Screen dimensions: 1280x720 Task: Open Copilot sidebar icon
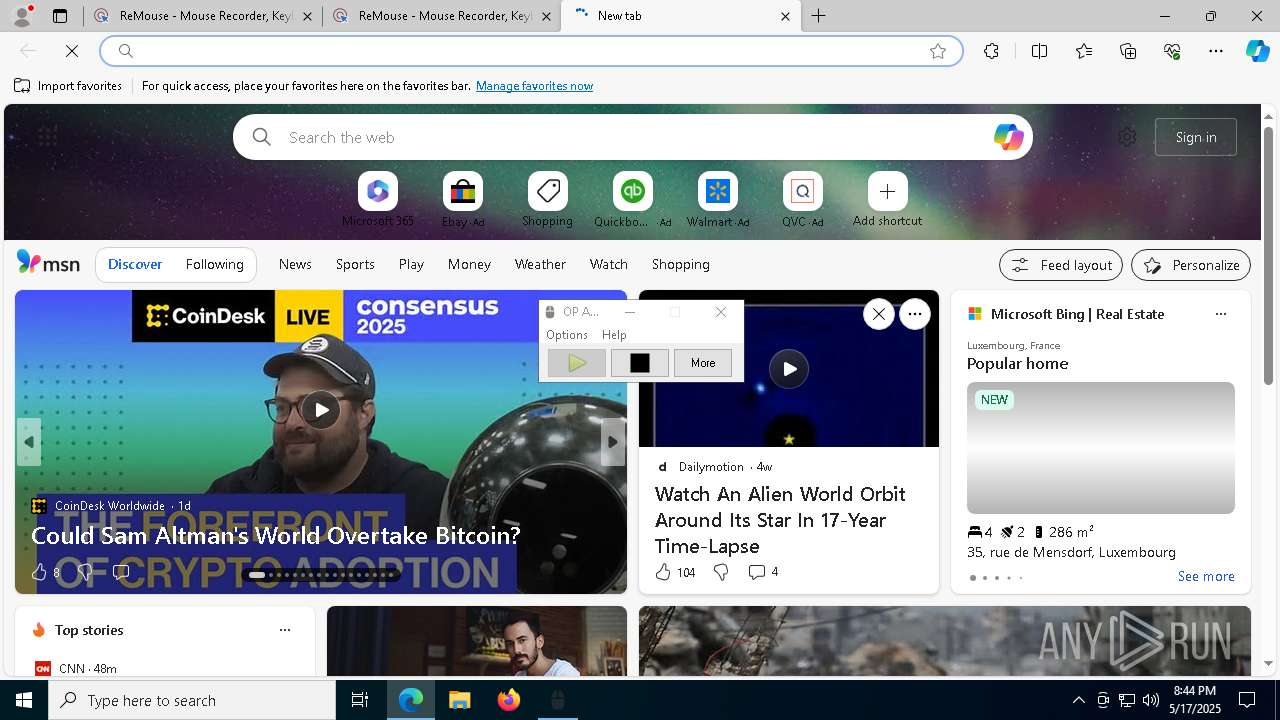point(1257,51)
